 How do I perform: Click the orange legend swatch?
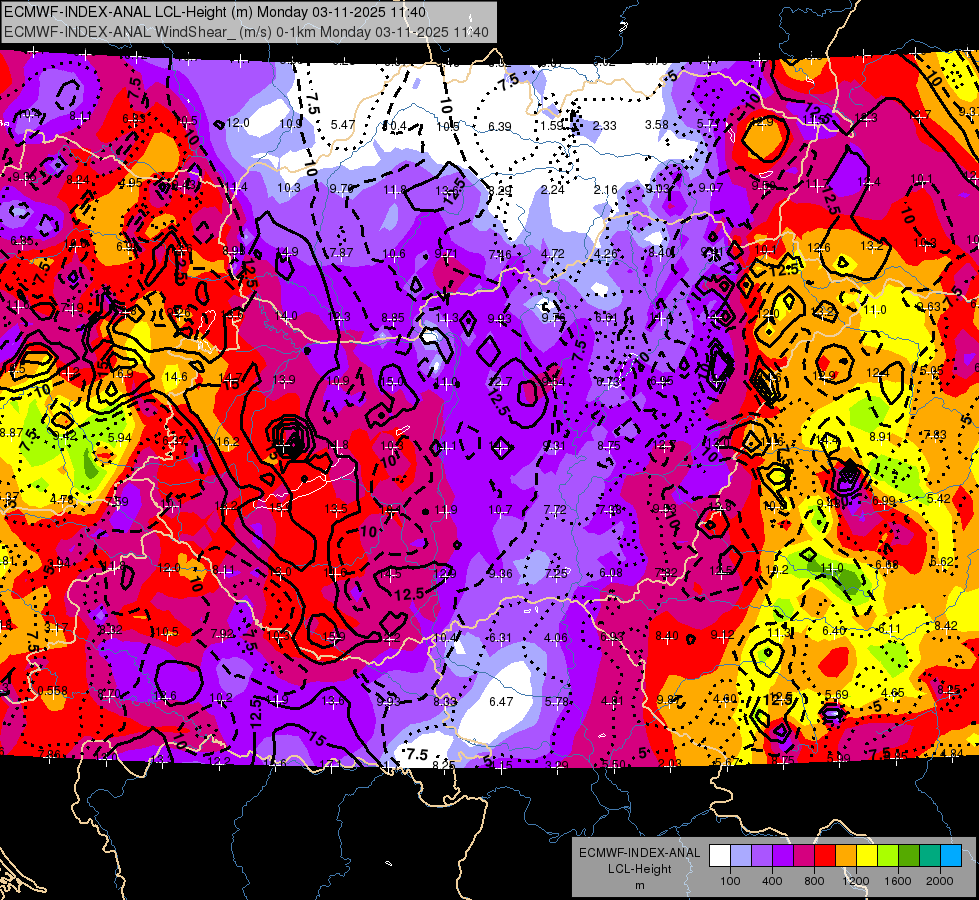pos(846,856)
